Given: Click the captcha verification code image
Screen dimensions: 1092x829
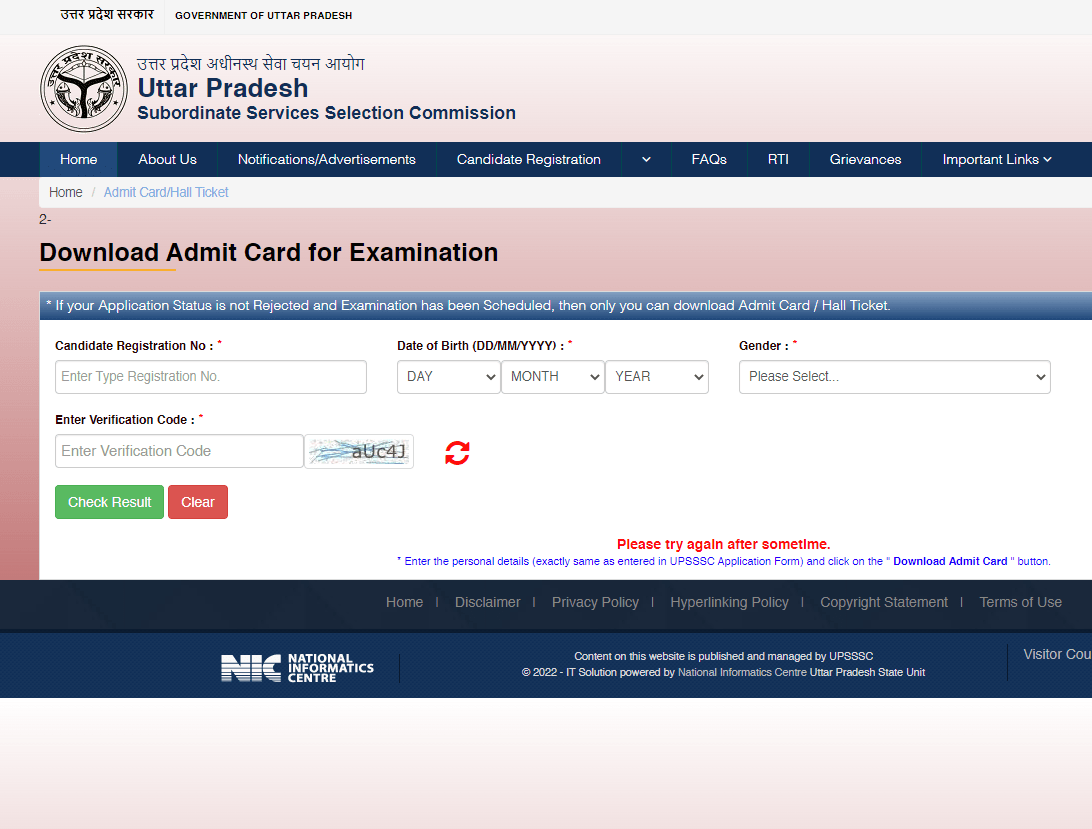Looking at the screenshot, I should pos(359,452).
